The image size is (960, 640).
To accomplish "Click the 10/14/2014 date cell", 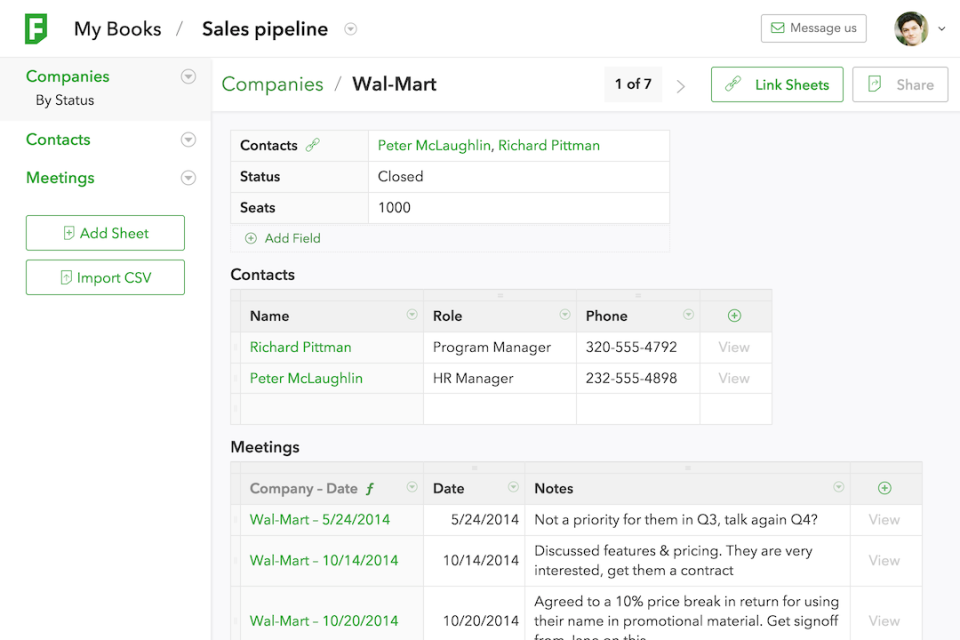I will 474,560.
